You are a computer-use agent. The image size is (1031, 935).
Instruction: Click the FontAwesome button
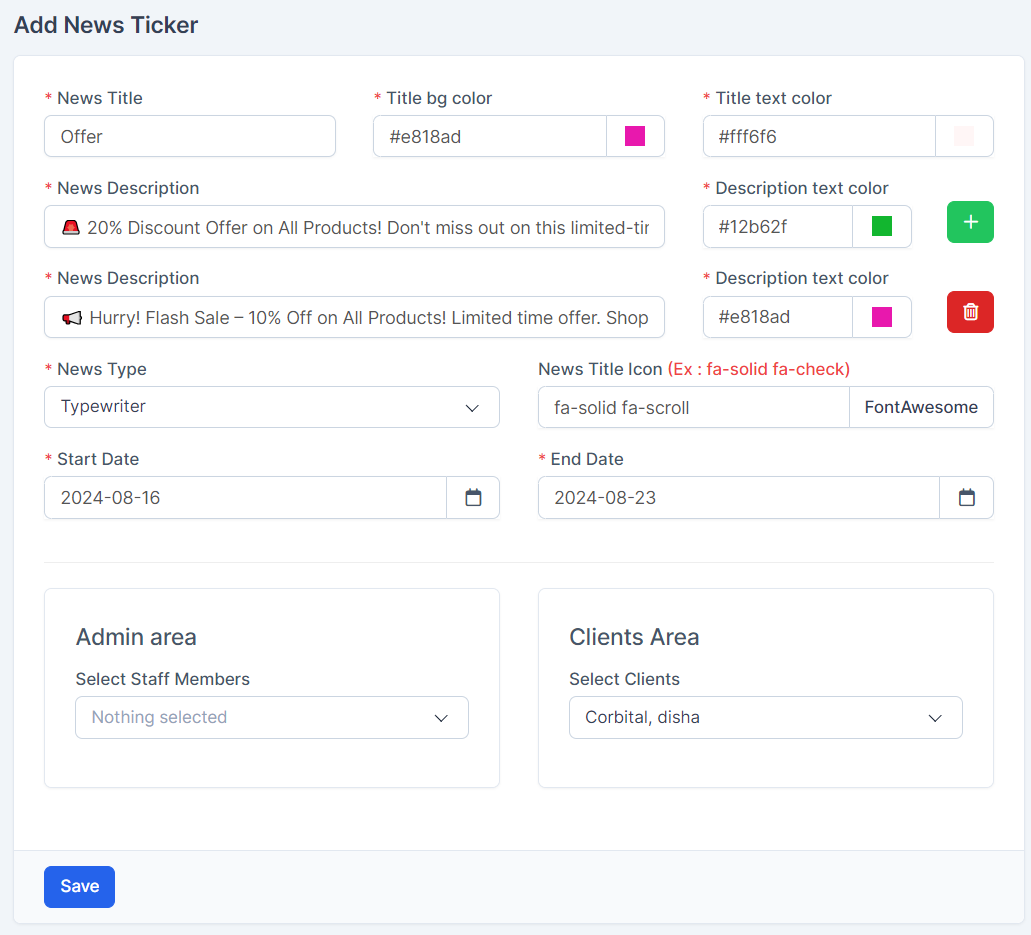click(x=921, y=408)
